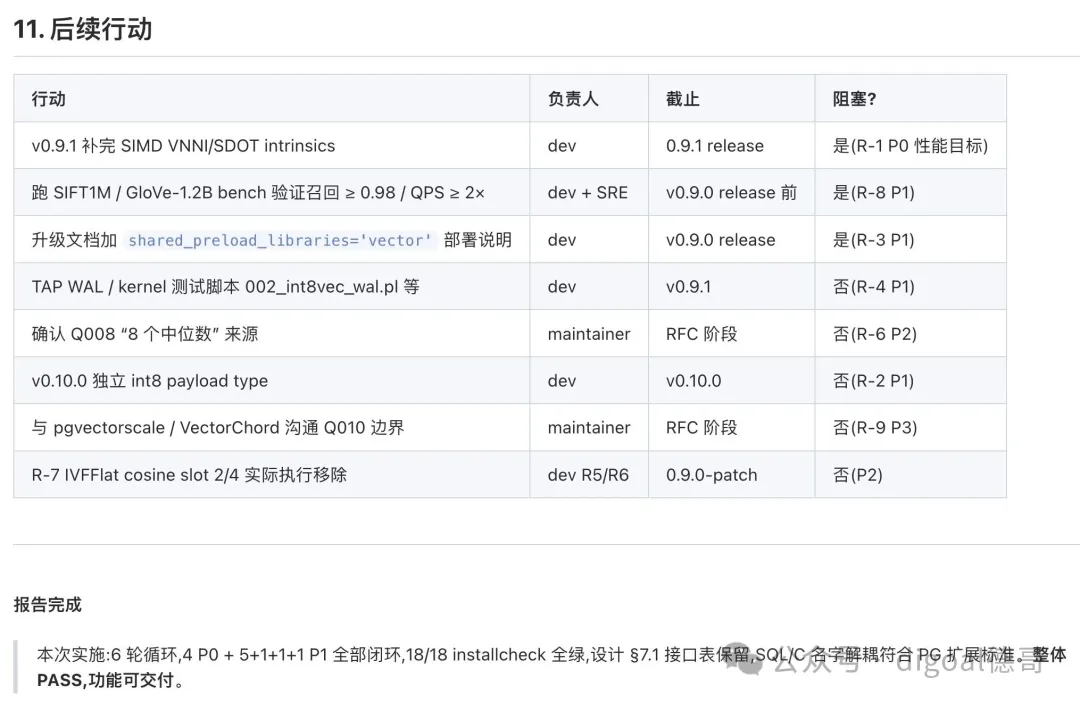Click the 否(R-9 P3) blocking cell

(911, 428)
